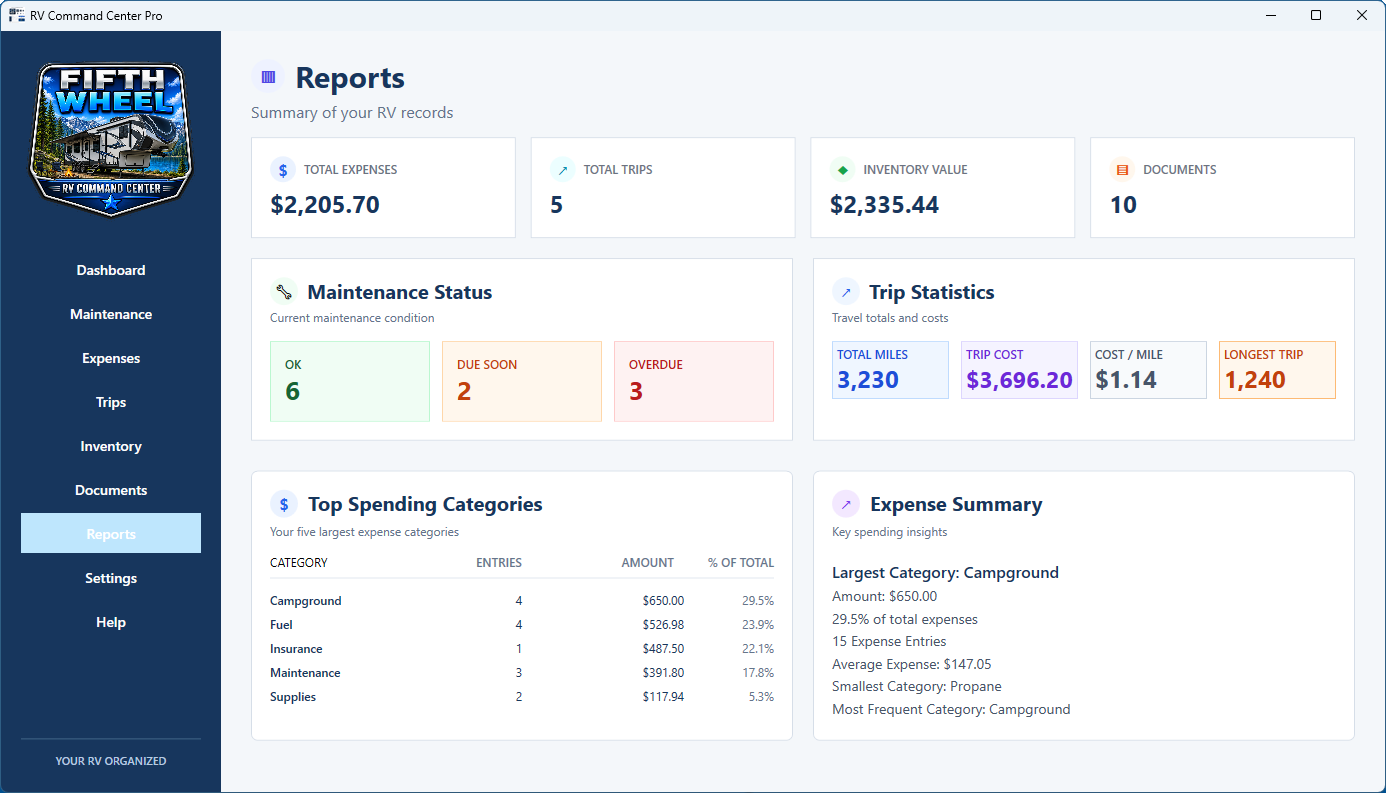This screenshot has width=1386, height=793.
Task: Click the Fifth Wheel logo image
Action: (x=111, y=139)
